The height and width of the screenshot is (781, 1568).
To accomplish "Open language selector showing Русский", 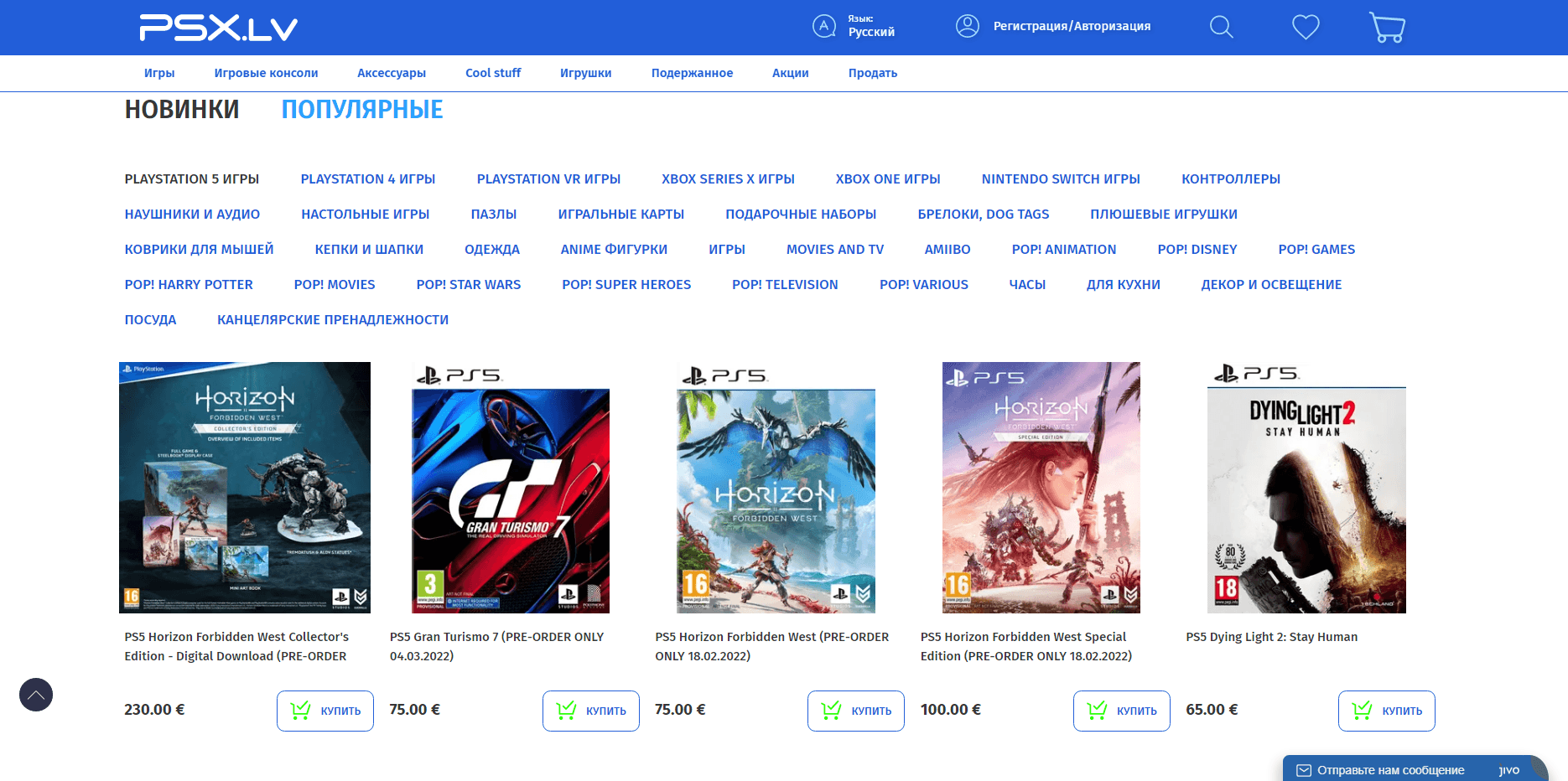I will point(871,26).
